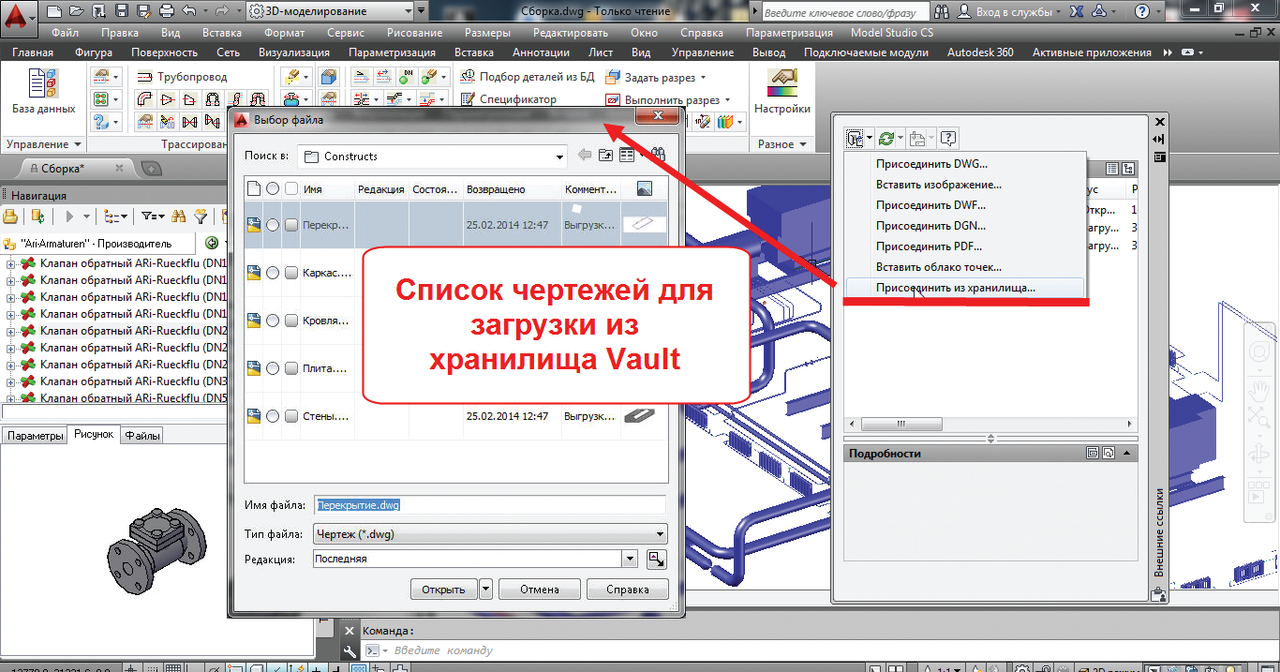Screen dimensions: 1280x672
Task: Check the checkbox in Стены… row
Action: click(291, 416)
